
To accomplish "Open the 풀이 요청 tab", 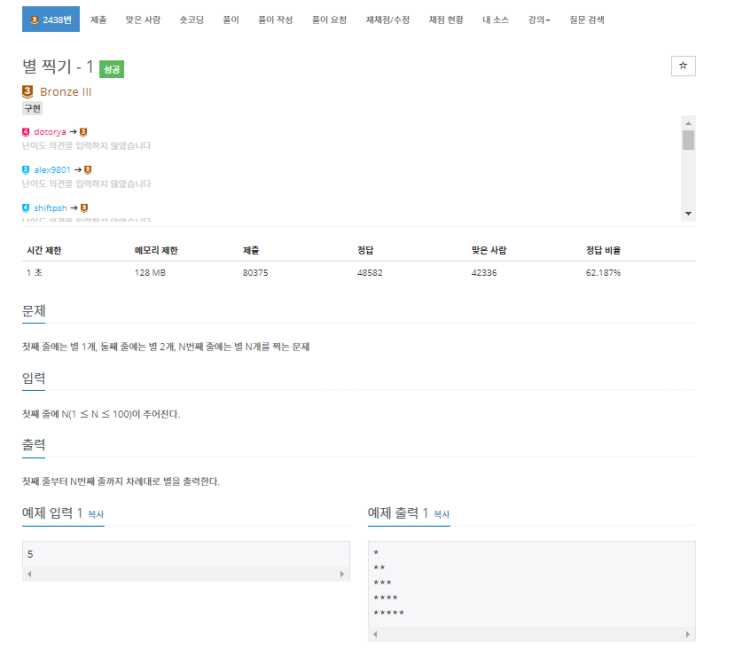I will 329,20.
